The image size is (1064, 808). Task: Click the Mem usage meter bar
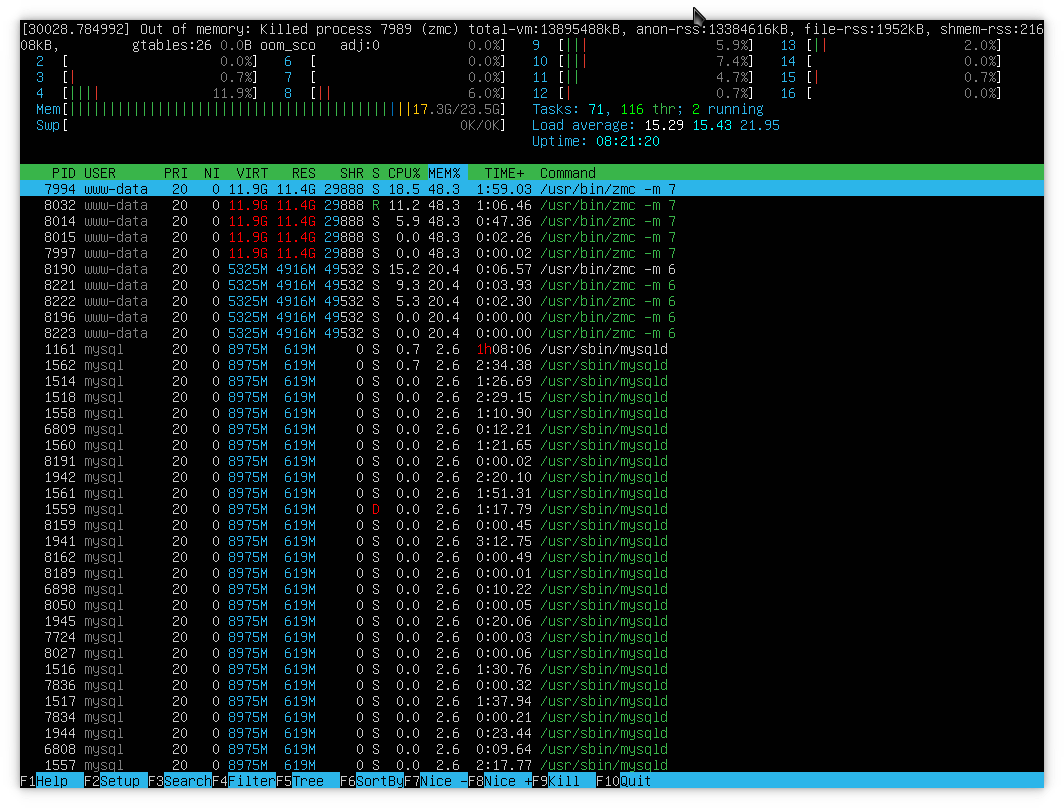coord(271,109)
